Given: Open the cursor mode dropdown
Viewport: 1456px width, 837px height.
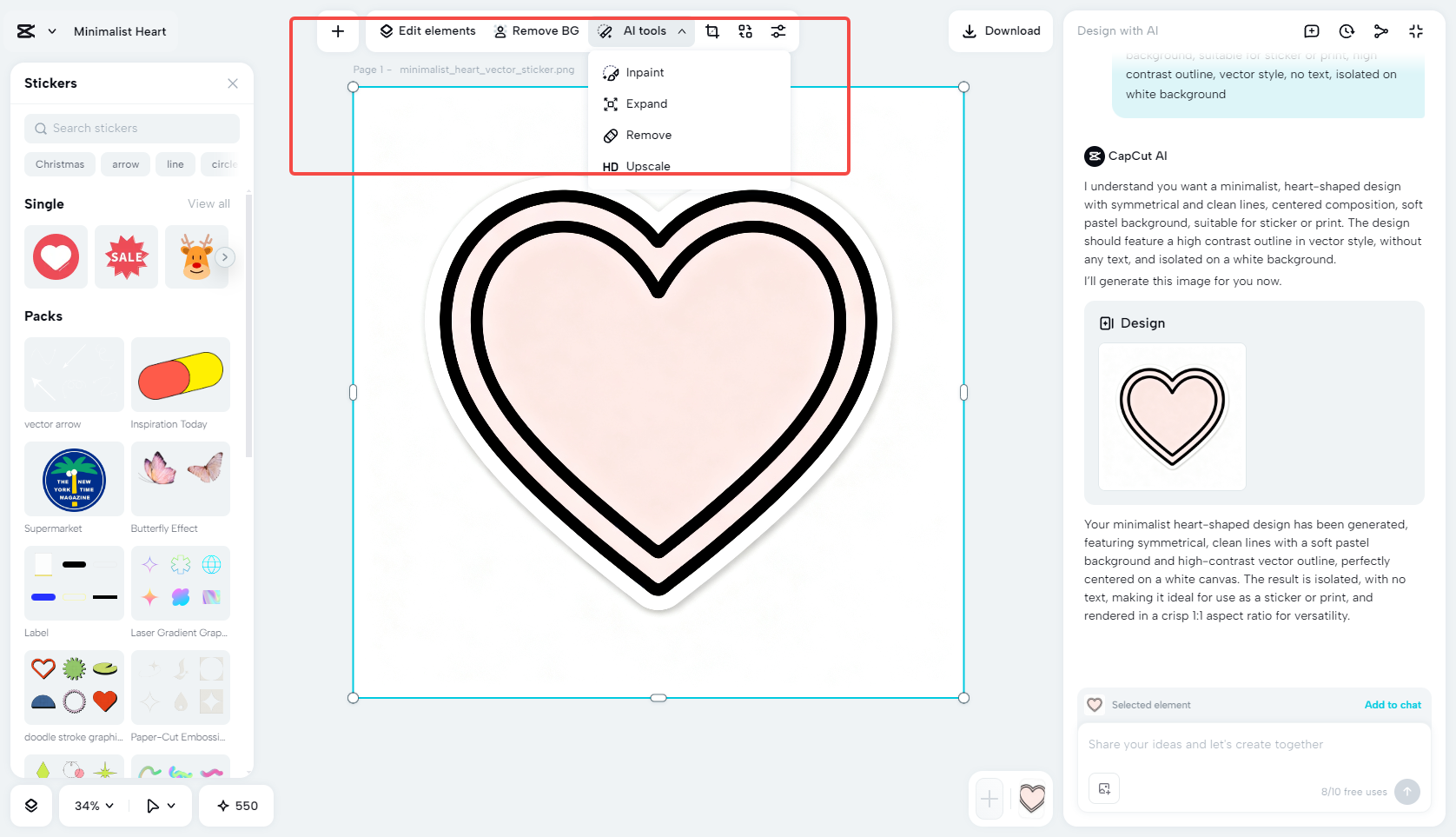Looking at the screenshot, I should point(160,806).
